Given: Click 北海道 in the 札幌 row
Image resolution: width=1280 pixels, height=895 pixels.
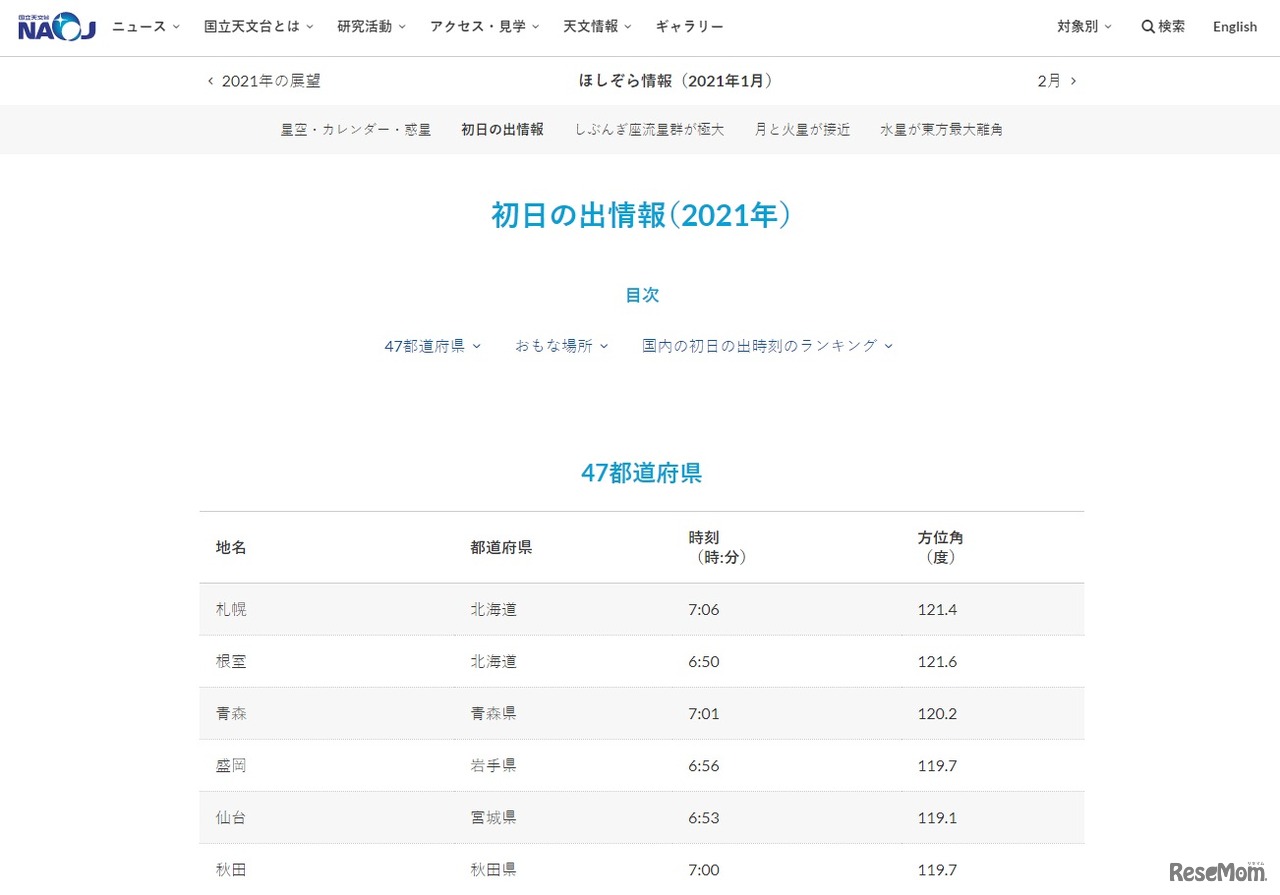Looking at the screenshot, I should (x=494, y=610).
